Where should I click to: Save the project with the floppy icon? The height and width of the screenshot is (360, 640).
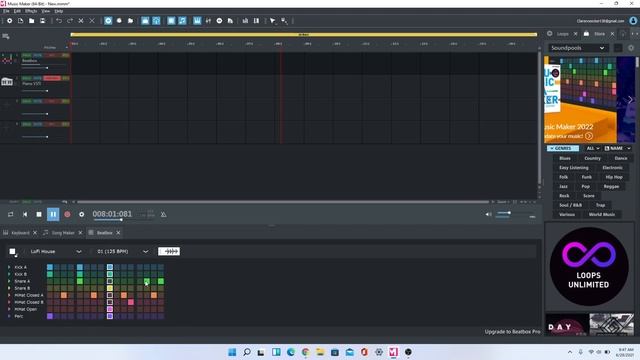coord(42,21)
